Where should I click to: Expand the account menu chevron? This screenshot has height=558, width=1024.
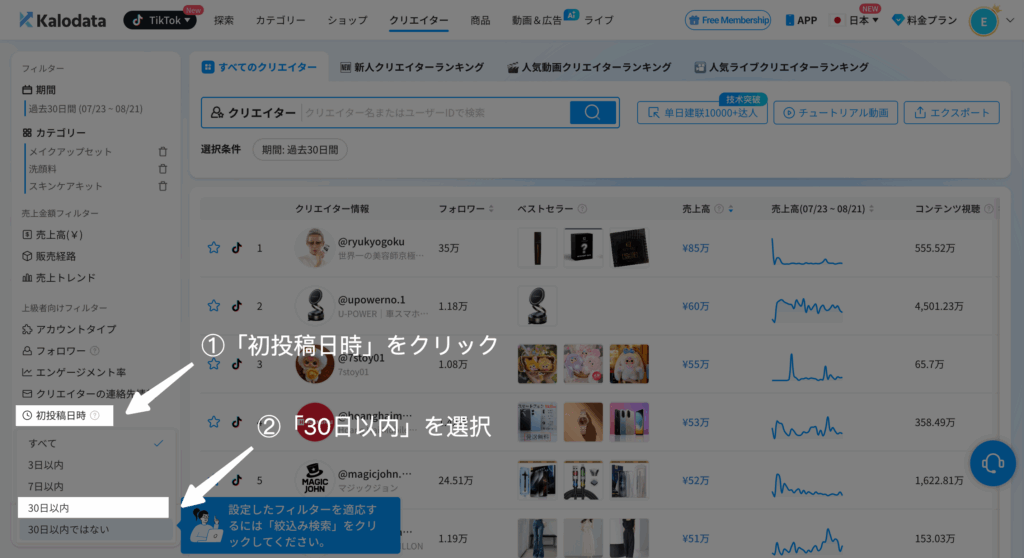tap(1010, 20)
